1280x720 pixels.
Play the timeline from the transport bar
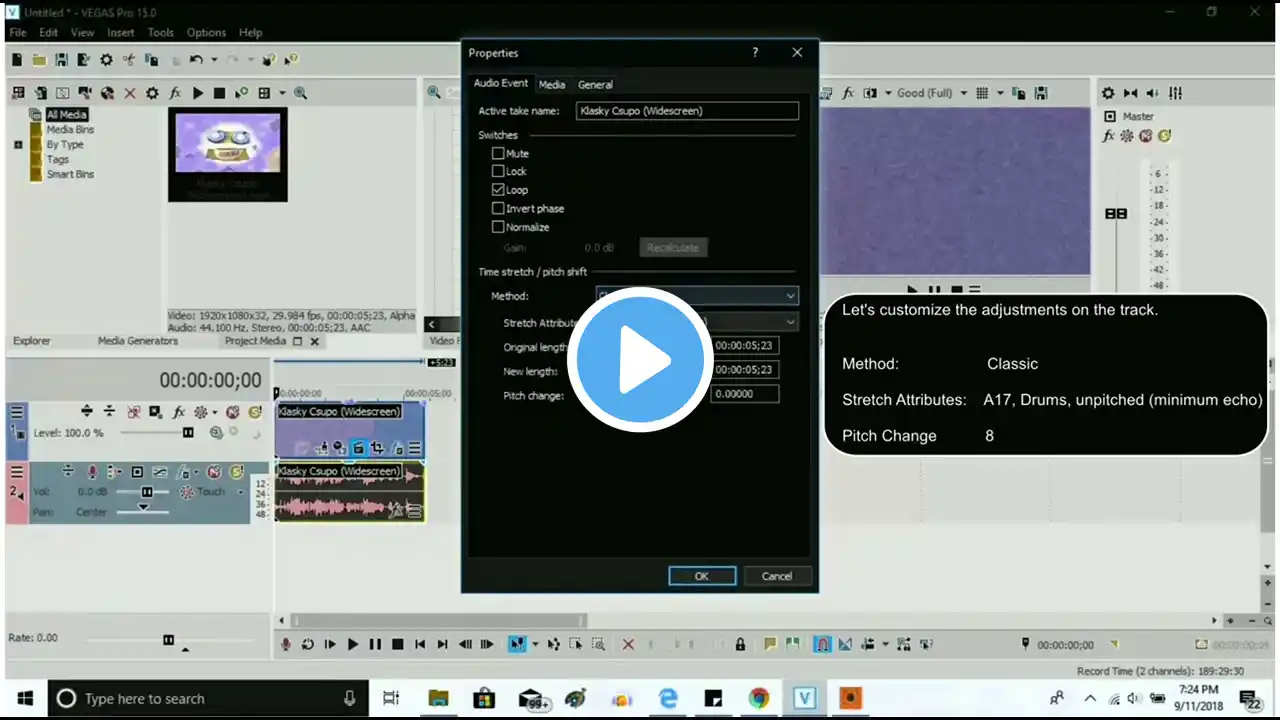tap(352, 645)
